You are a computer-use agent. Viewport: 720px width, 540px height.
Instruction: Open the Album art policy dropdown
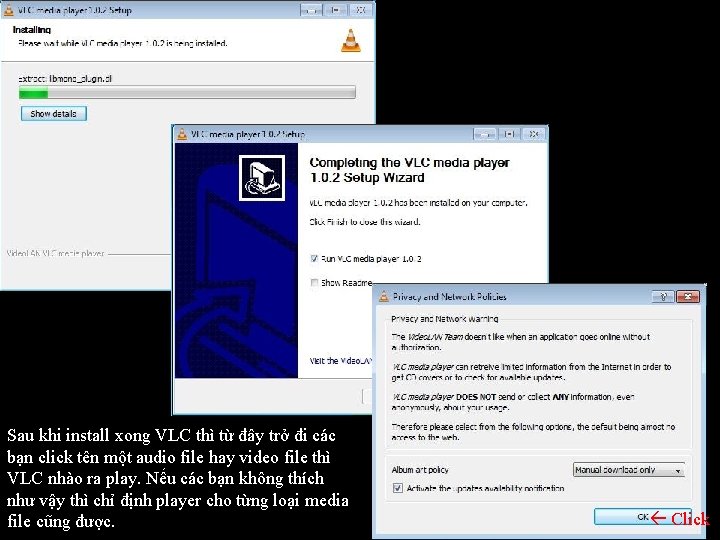pos(629,470)
